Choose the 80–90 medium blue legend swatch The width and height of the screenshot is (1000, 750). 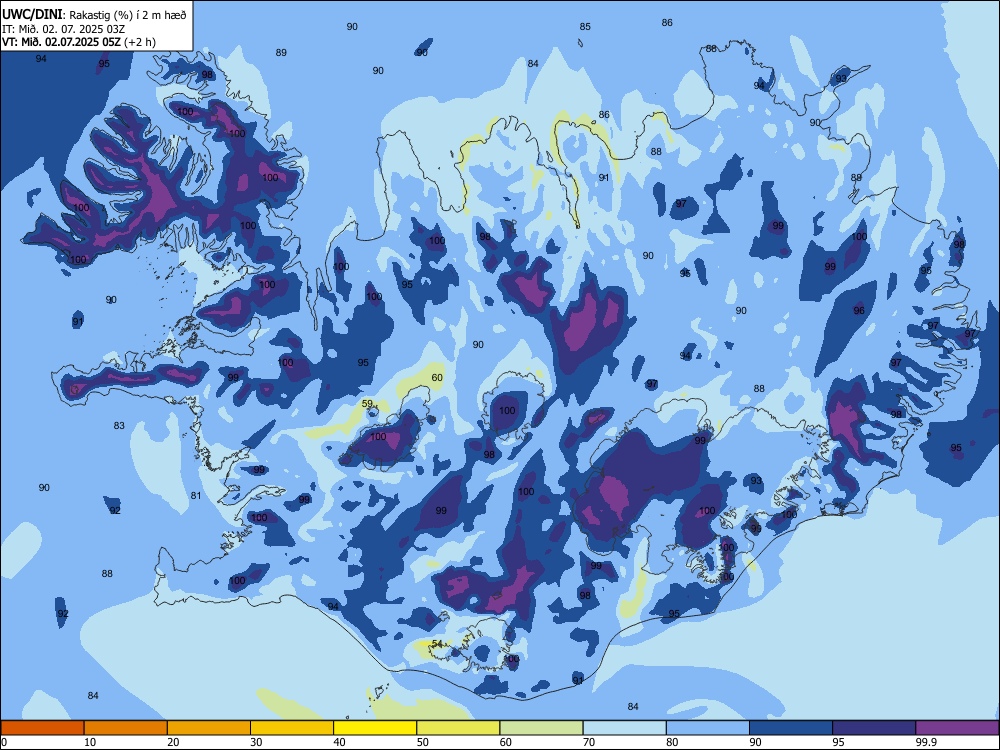click(x=707, y=728)
